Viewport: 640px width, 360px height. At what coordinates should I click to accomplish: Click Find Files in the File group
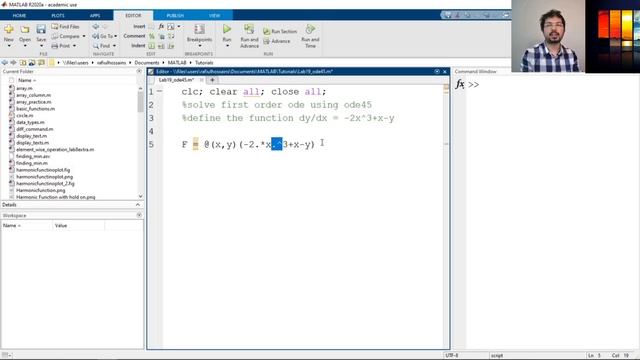click(65, 27)
